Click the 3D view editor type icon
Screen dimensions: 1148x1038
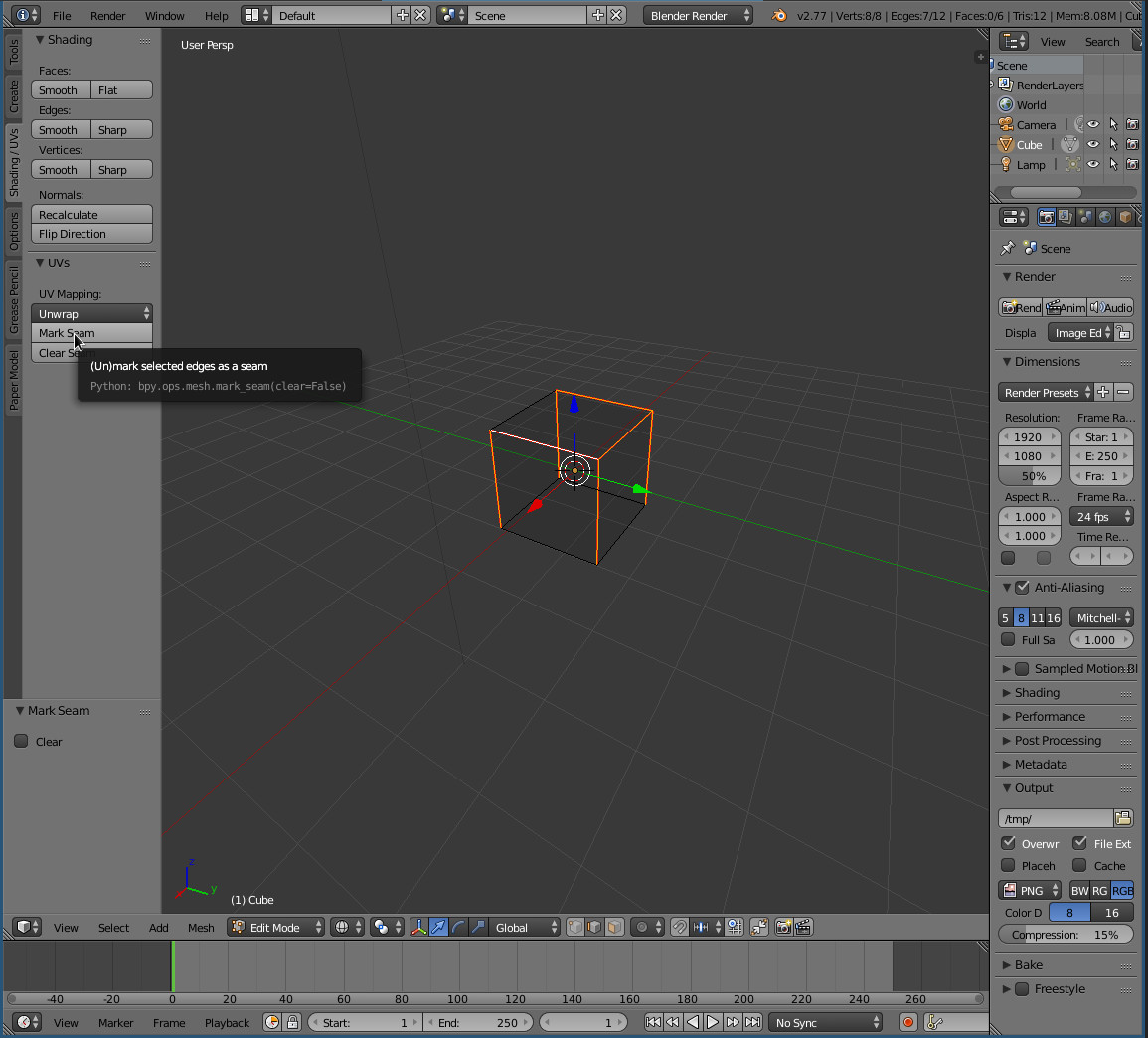coord(27,927)
